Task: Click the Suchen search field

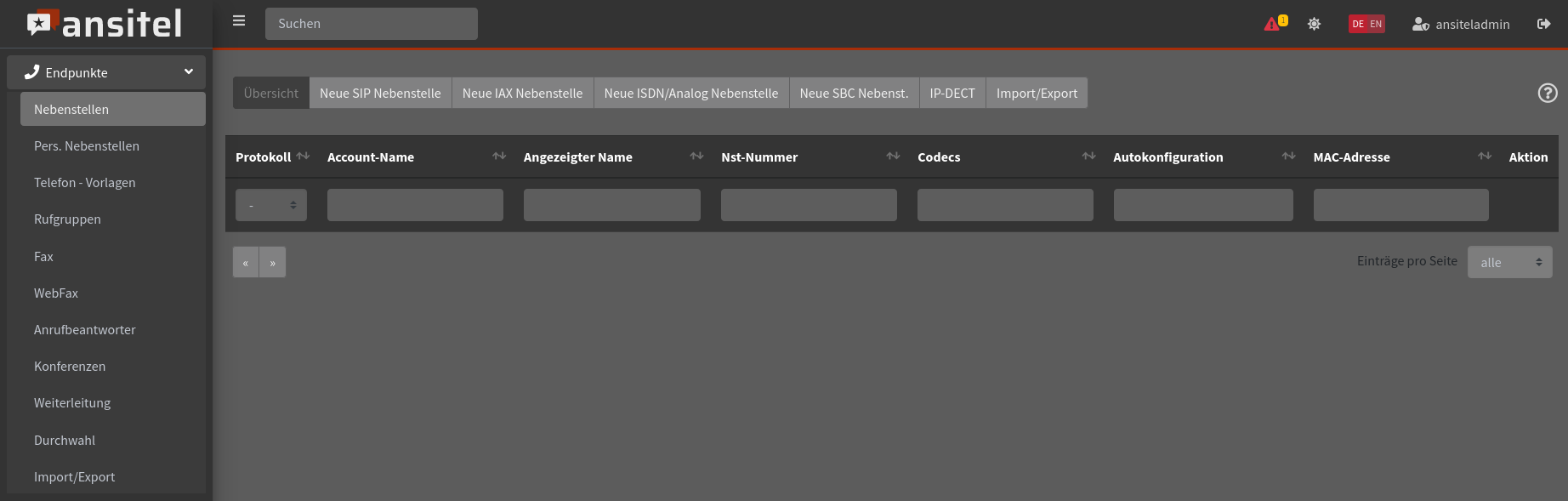Action: tap(371, 24)
